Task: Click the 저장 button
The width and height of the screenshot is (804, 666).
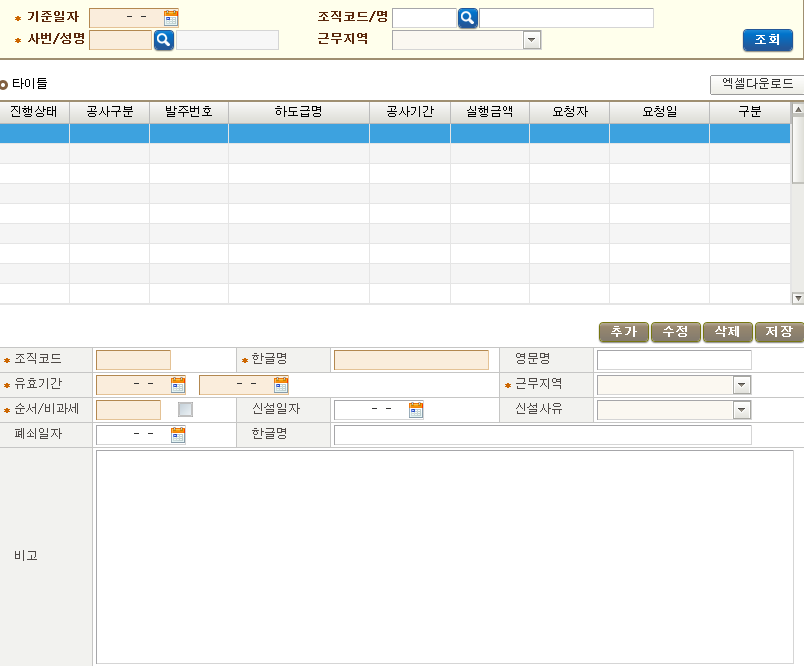Action: [x=779, y=332]
